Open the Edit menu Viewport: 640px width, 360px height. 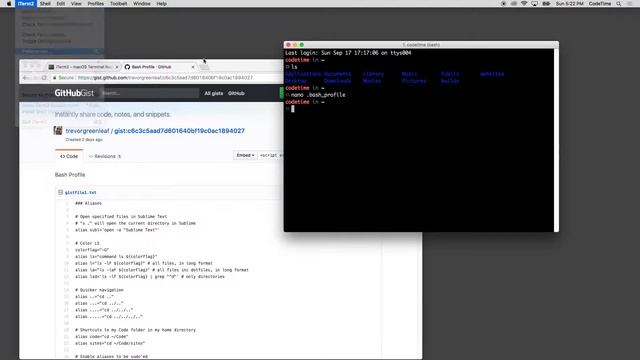click(x=61, y=4)
